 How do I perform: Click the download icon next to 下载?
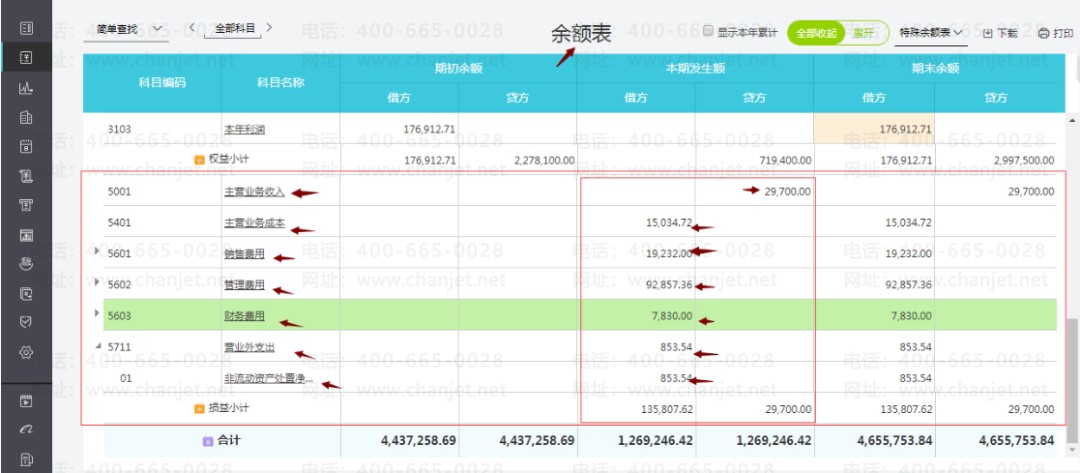[x=988, y=33]
